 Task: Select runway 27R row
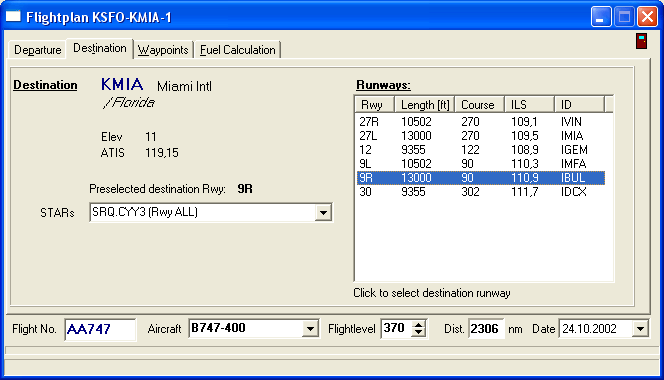pos(481,122)
